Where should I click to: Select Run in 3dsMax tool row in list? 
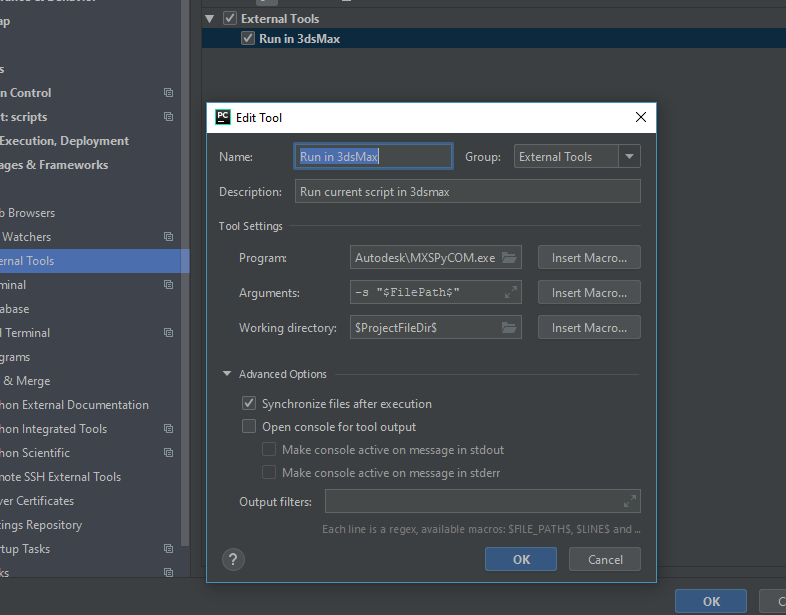tap(494, 39)
